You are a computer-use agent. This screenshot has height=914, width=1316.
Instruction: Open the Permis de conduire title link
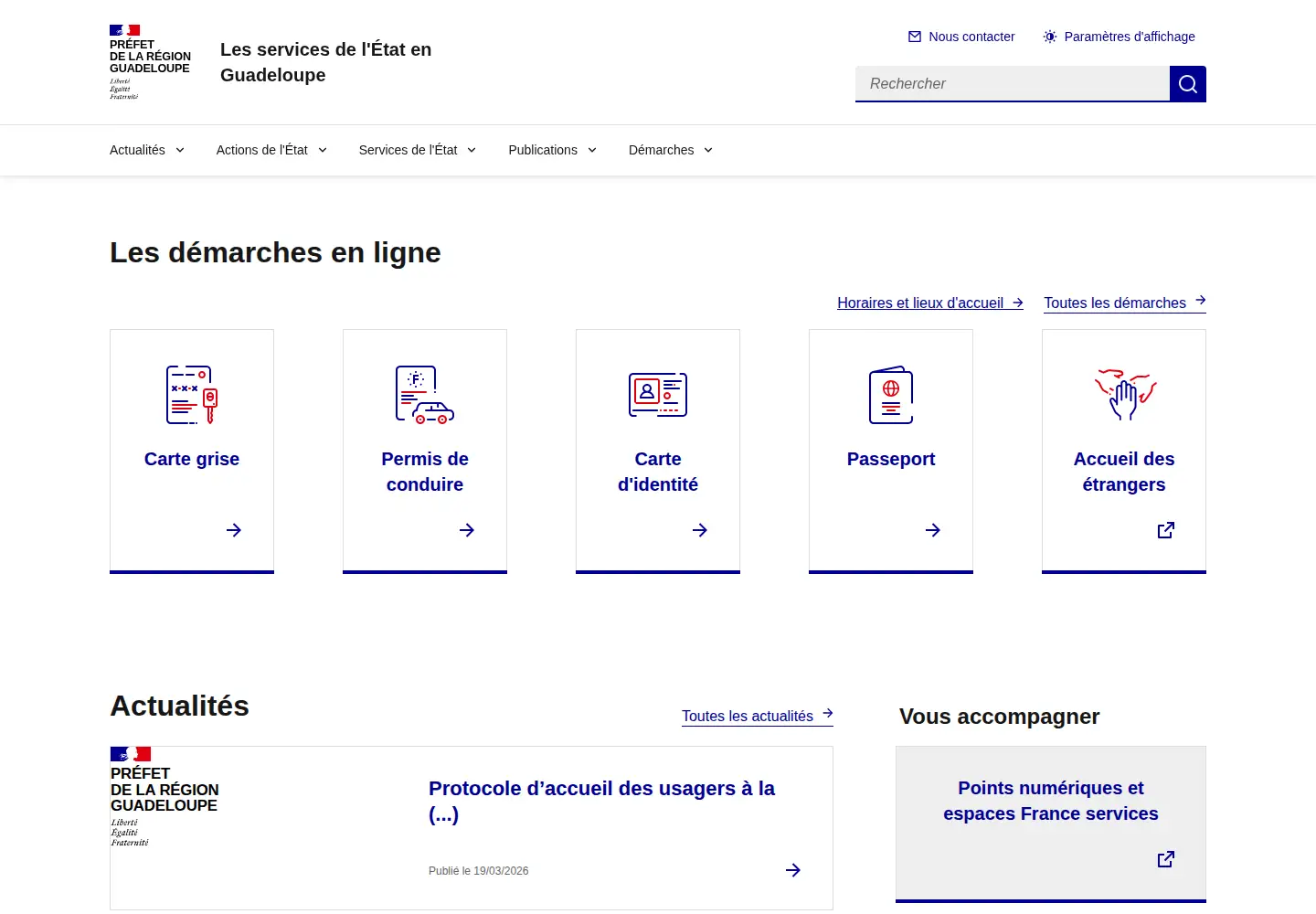[x=425, y=472]
